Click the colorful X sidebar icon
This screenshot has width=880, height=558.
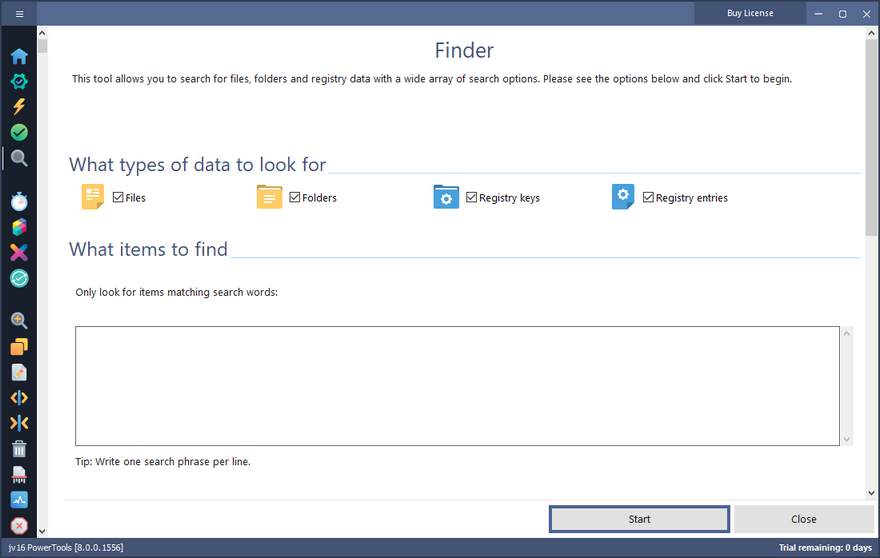point(19,252)
